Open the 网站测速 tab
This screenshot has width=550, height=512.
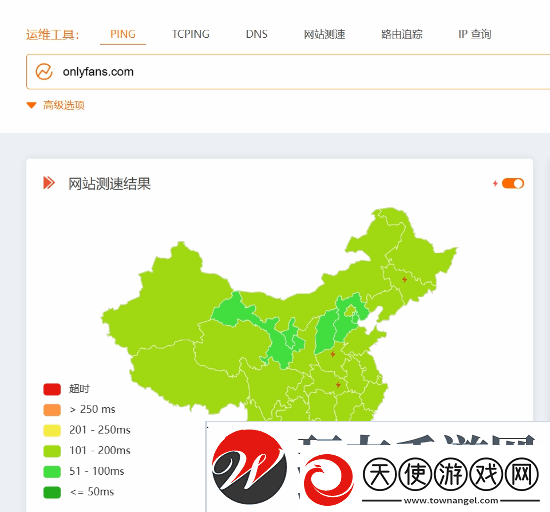click(324, 34)
